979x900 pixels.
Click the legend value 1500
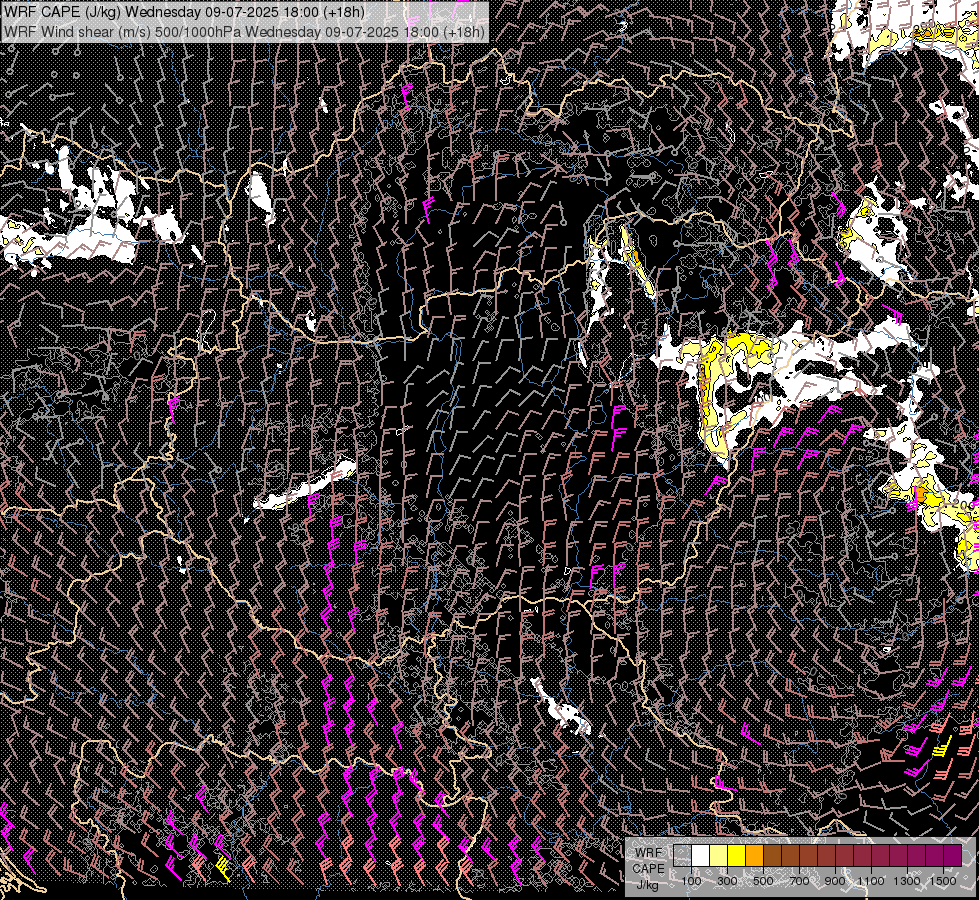(943, 881)
